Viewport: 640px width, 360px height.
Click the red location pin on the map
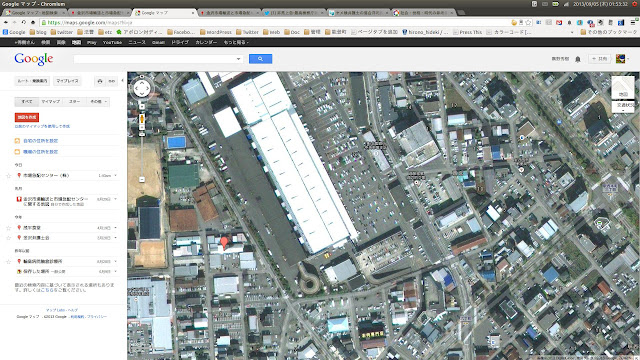pos(224,242)
